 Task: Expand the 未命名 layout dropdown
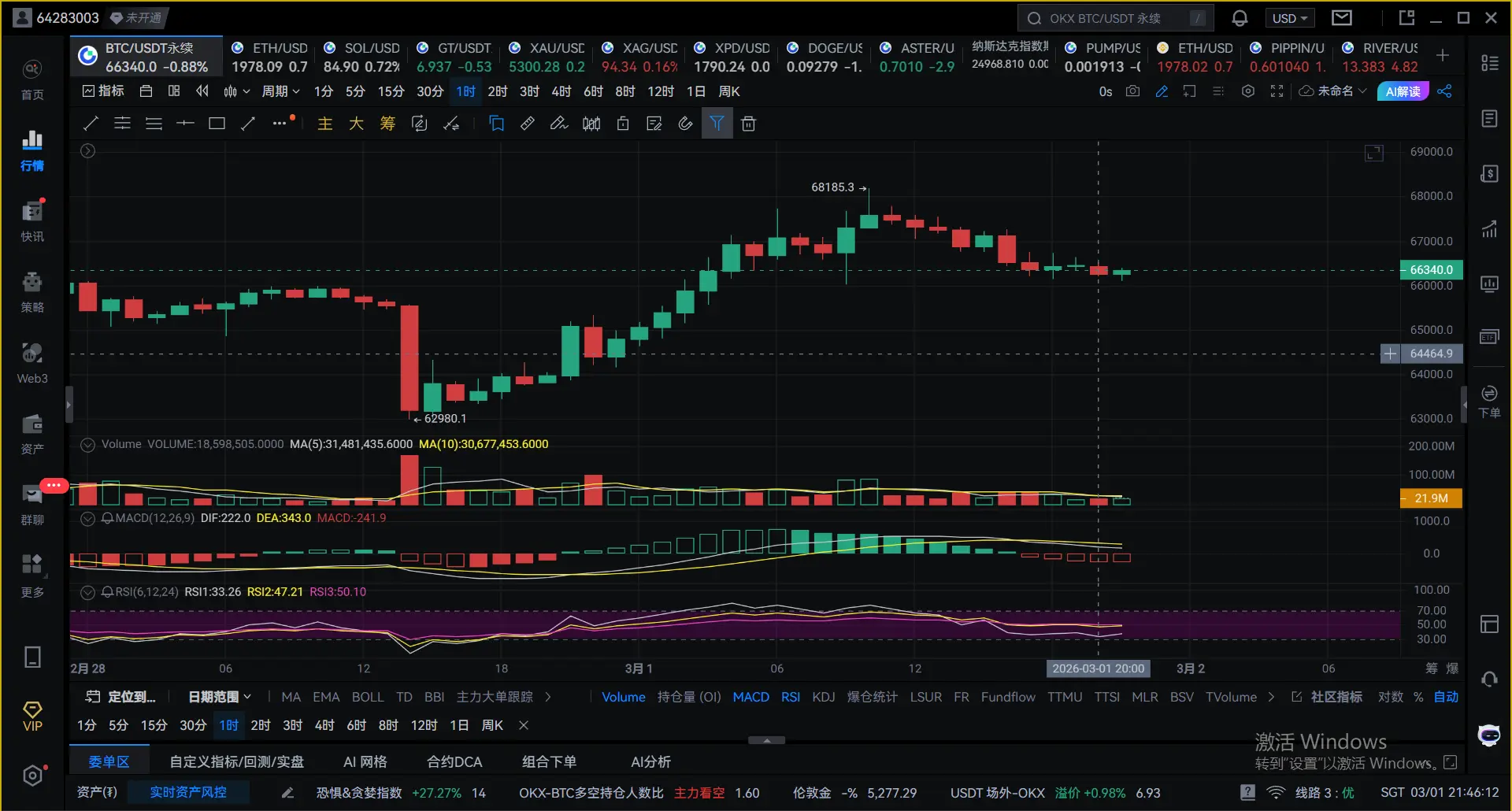tap(1334, 91)
